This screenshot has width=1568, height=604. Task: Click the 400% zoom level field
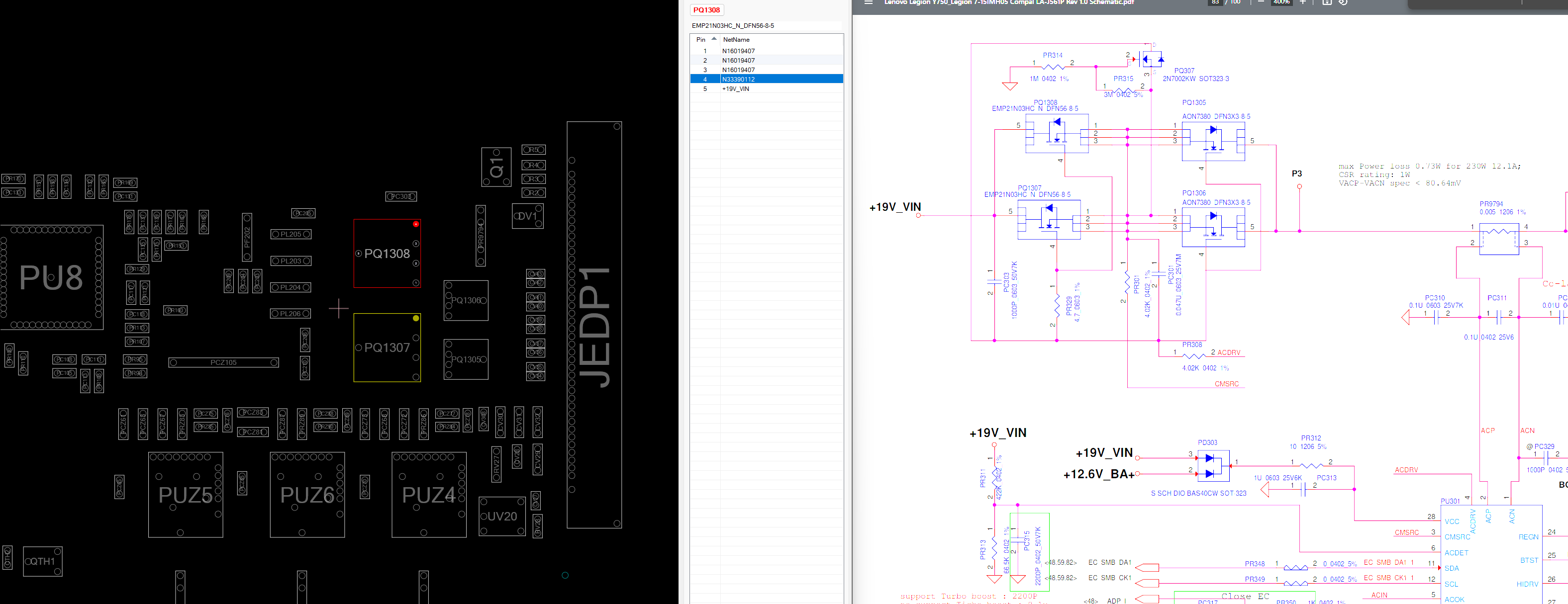point(1281,2)
